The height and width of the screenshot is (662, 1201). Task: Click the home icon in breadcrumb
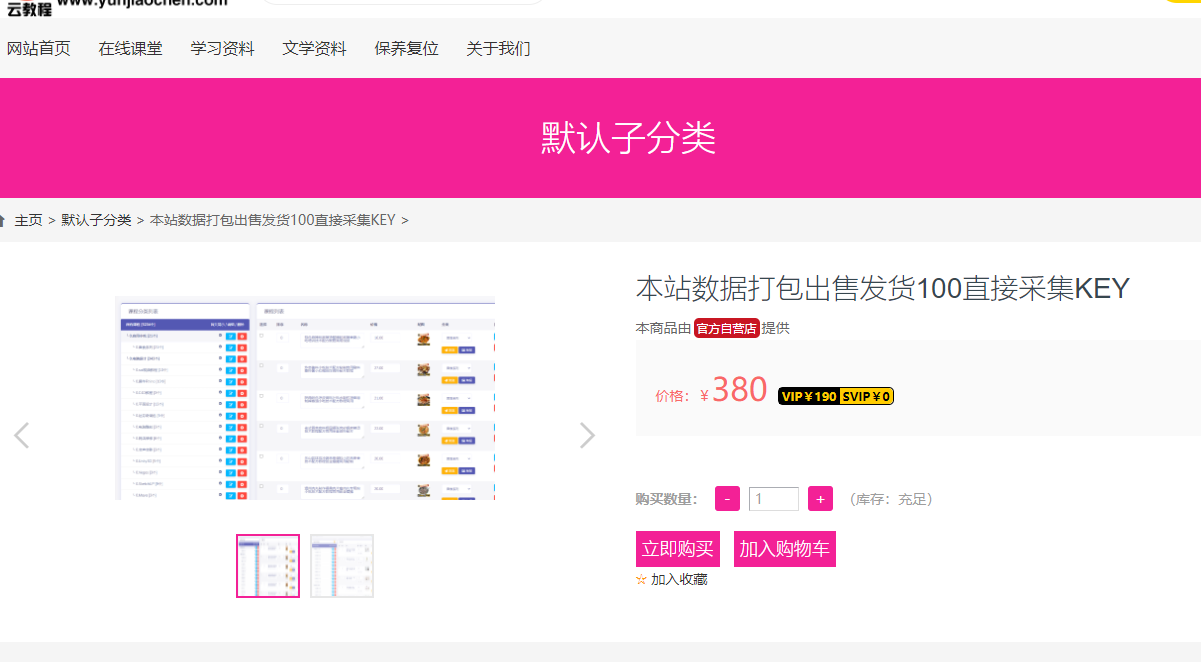(3, 220)
